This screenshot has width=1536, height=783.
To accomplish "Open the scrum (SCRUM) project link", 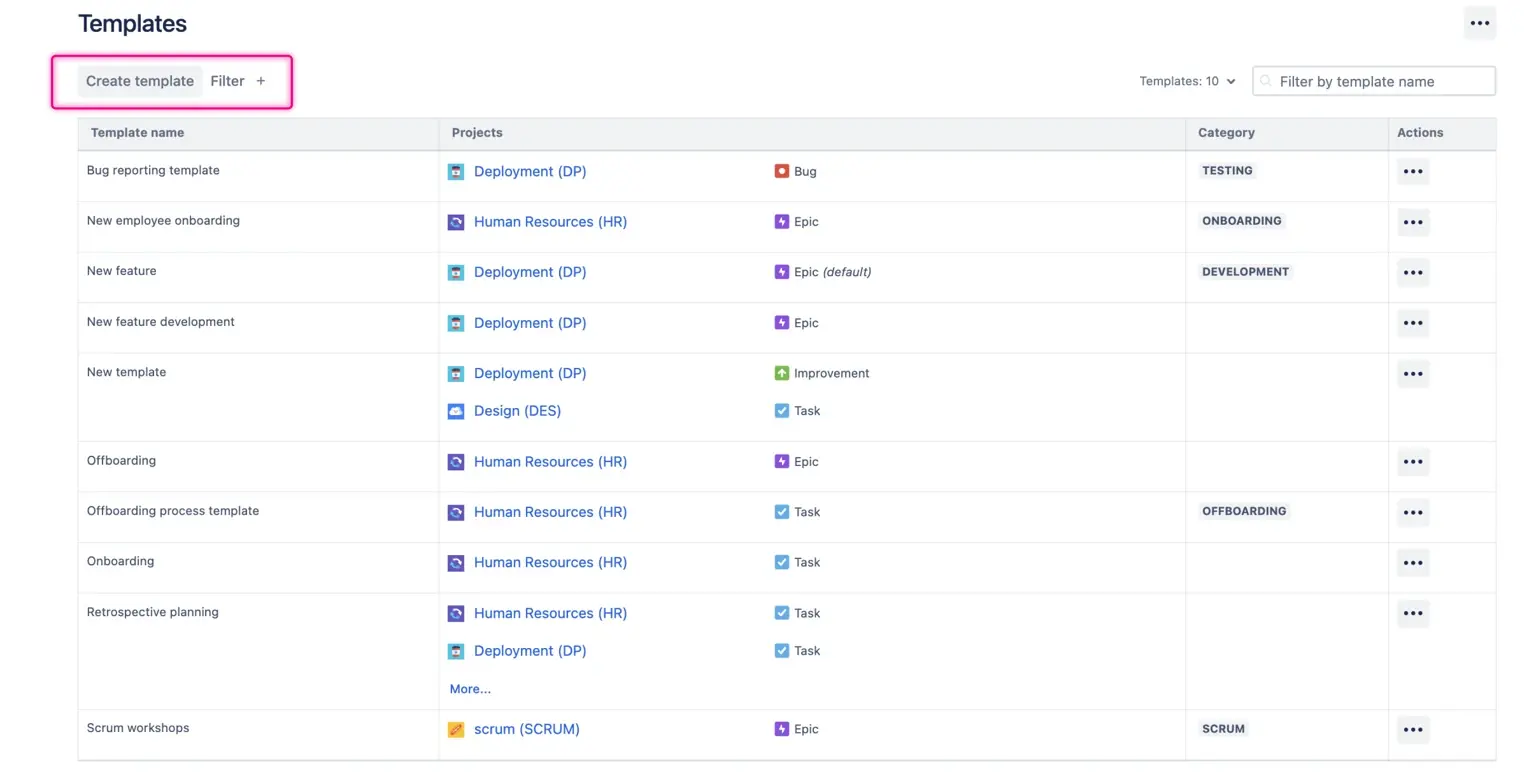I will [x=526, y=730].
